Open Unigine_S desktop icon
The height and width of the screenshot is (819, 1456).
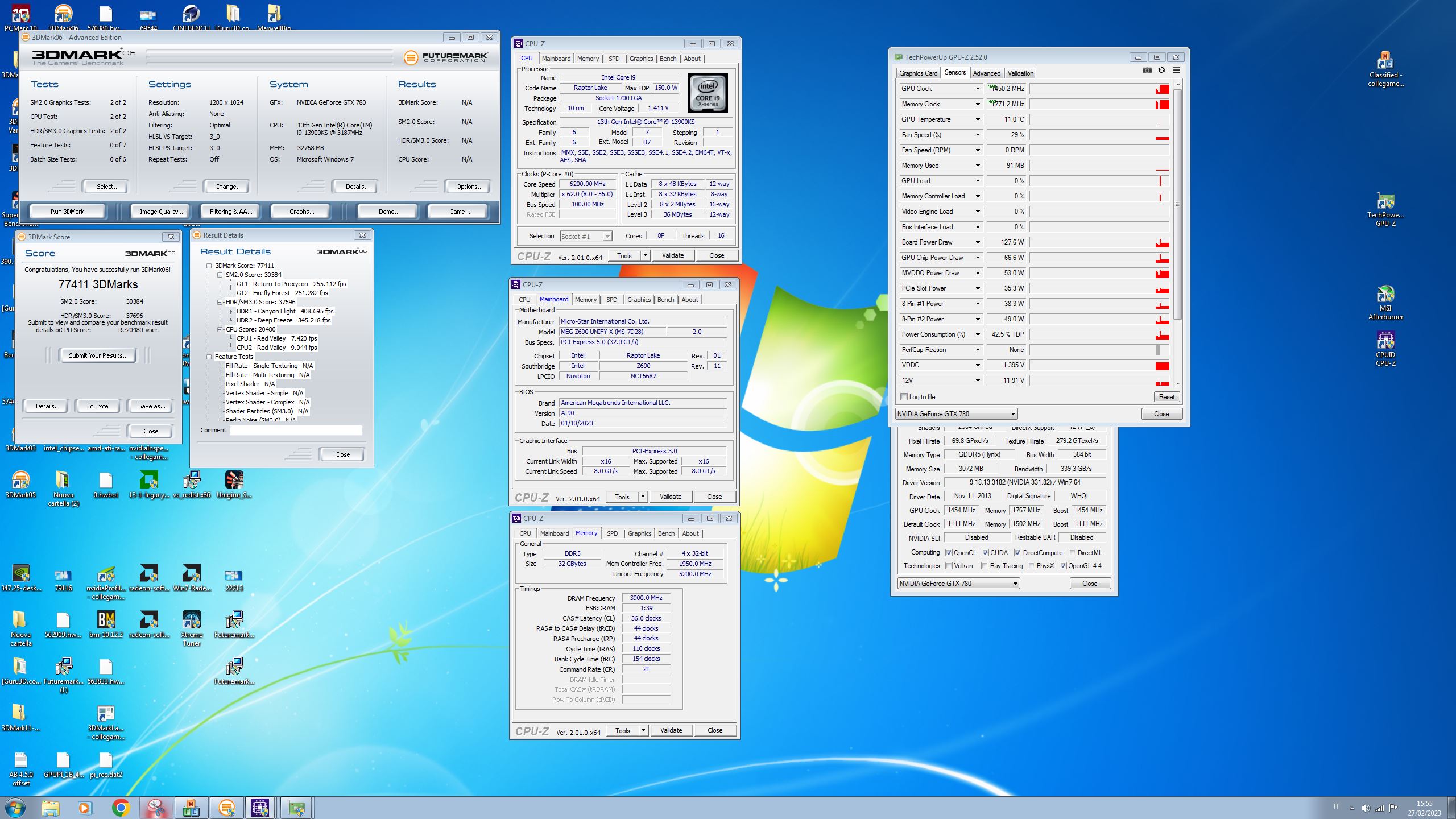(x=234, y=485)
